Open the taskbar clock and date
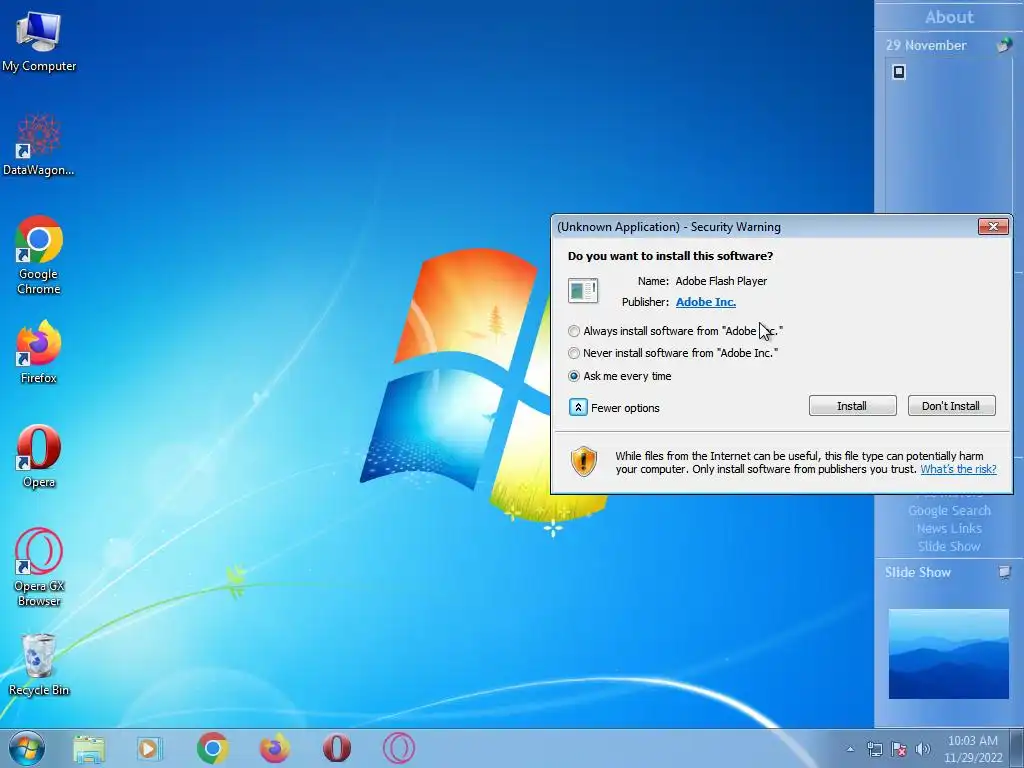Viewport: 1024px width, 768px height. click(972, 749)
